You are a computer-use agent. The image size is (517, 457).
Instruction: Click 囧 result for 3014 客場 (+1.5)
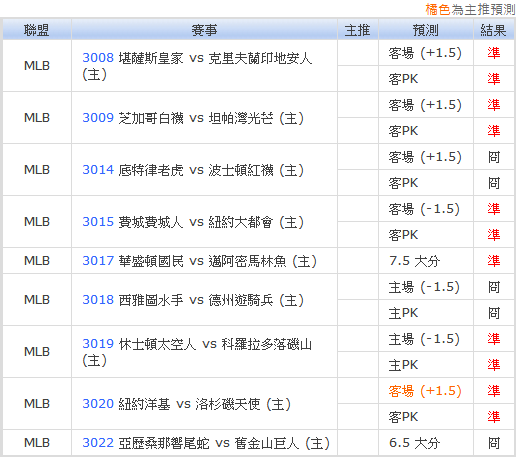[x=494, y=157]
